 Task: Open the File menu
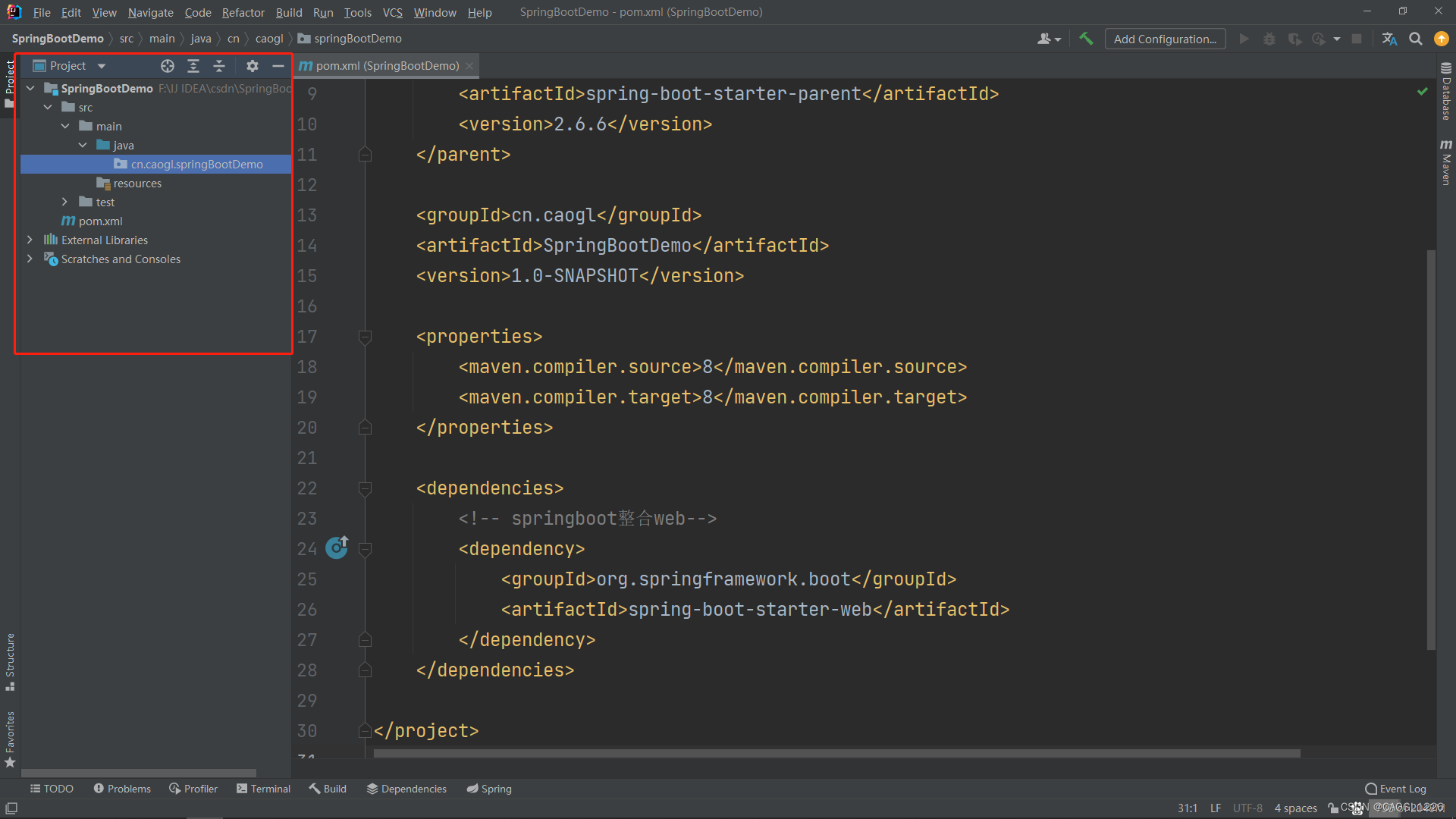[x=42, y=12]
